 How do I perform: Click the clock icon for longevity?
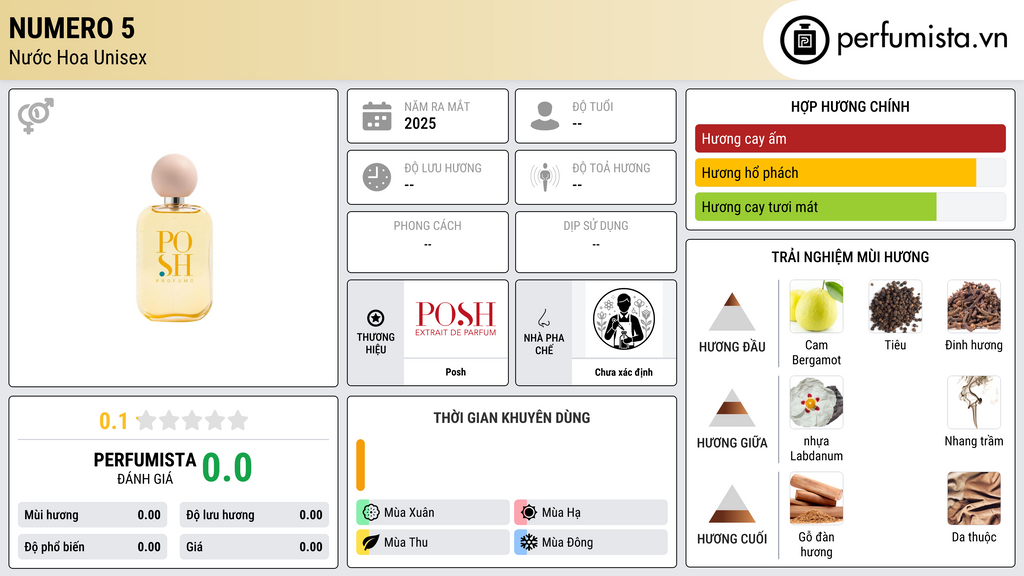pyautogui.click(x=377, y=177)
